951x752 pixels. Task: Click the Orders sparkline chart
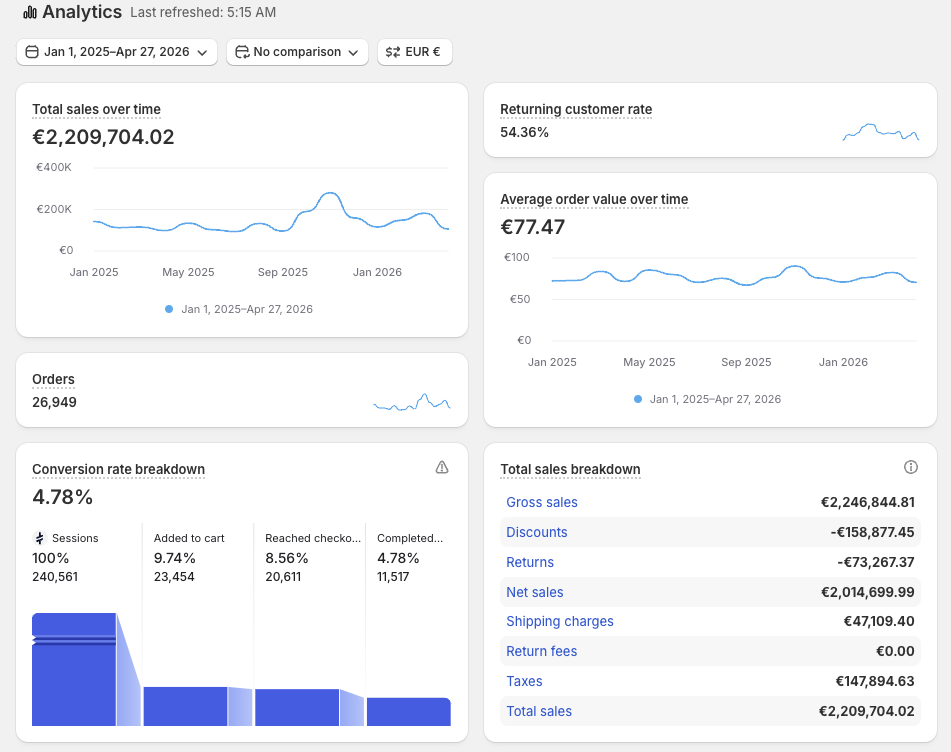[412, 402]
